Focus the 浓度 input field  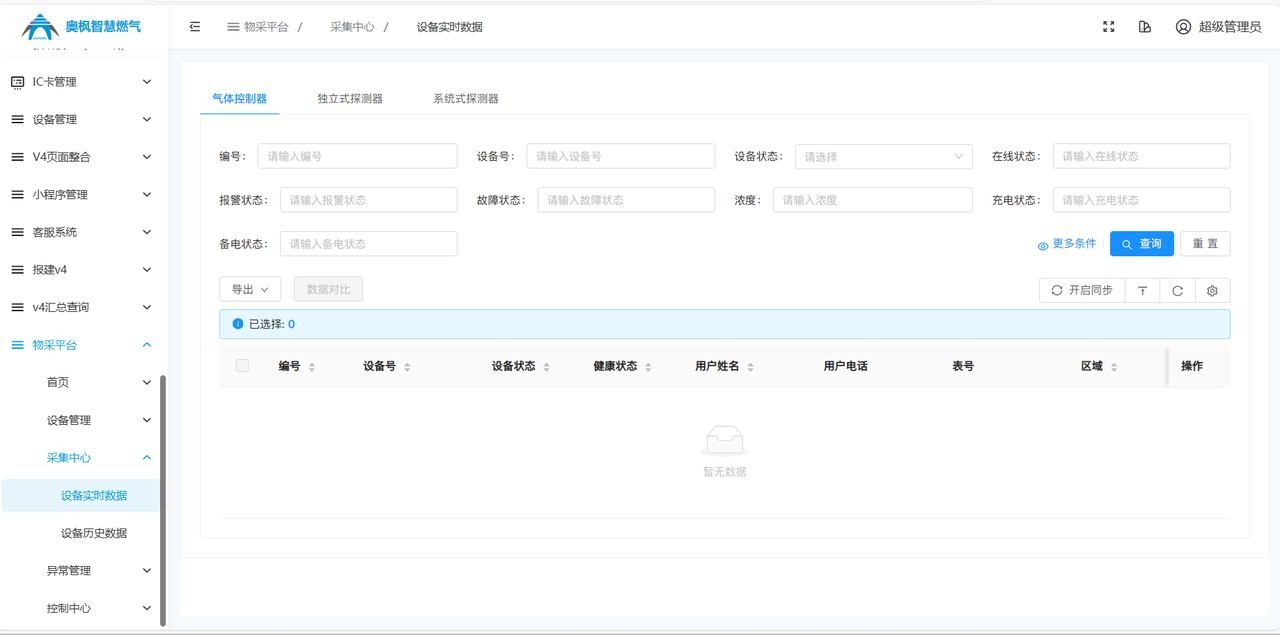point(872,200)
